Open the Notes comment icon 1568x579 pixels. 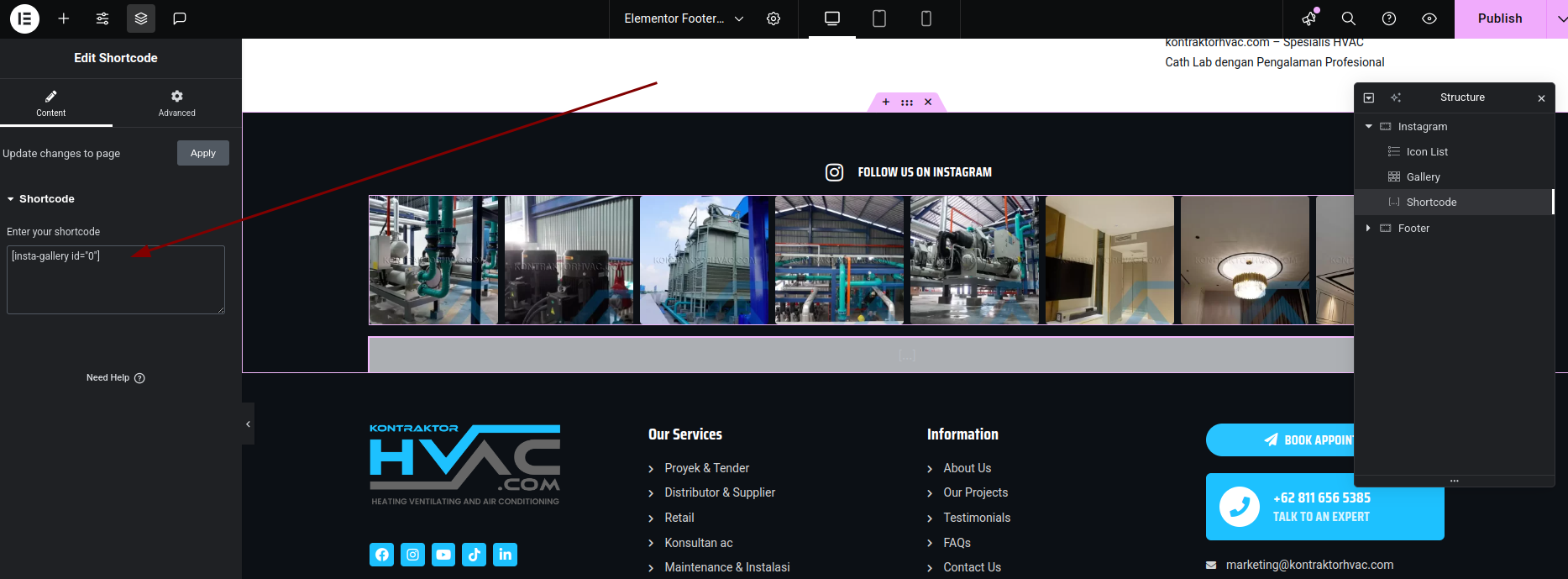[x=180, y=18]
